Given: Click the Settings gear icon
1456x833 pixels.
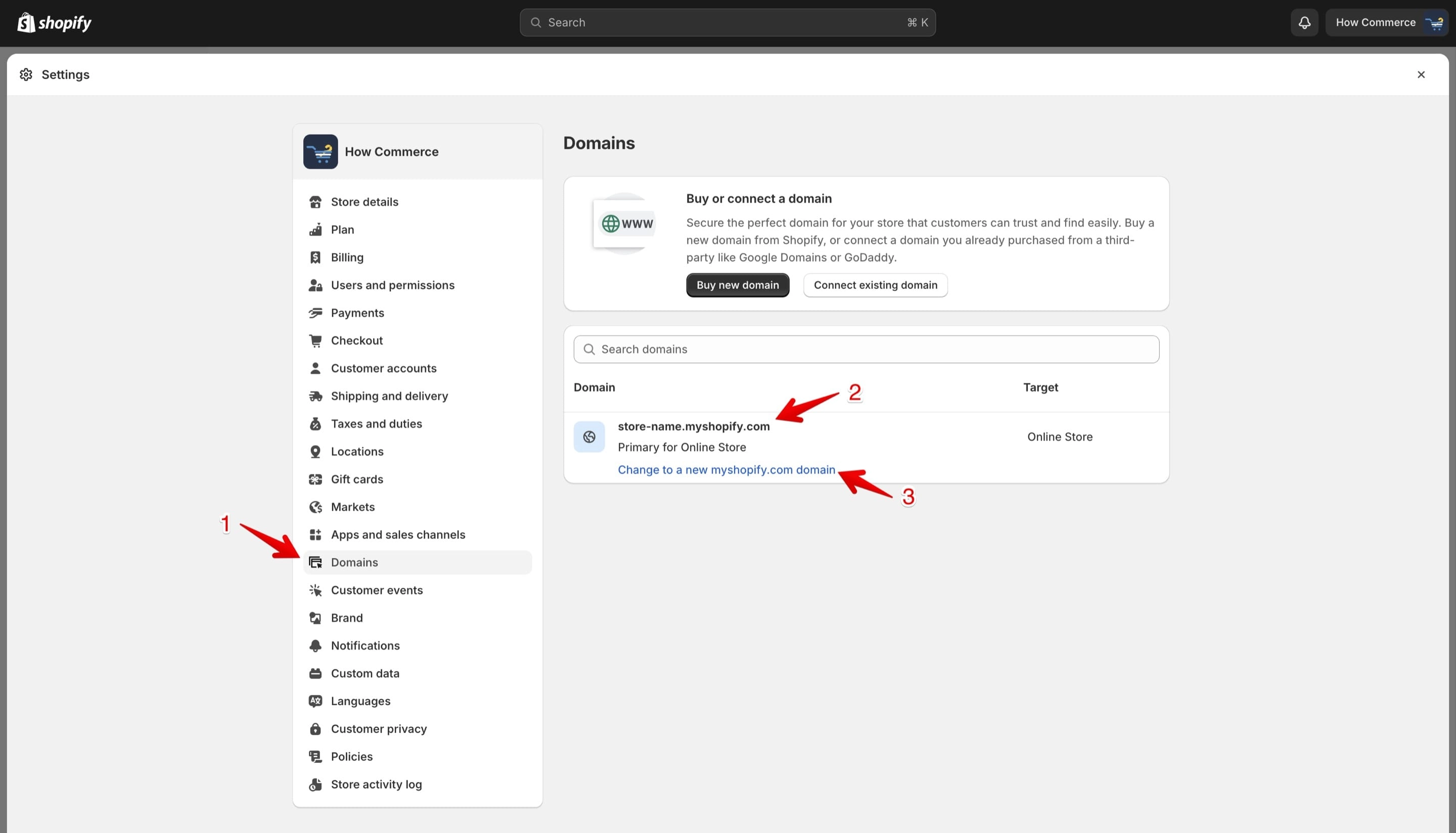Looking at the screenshot, I should 26,74.
